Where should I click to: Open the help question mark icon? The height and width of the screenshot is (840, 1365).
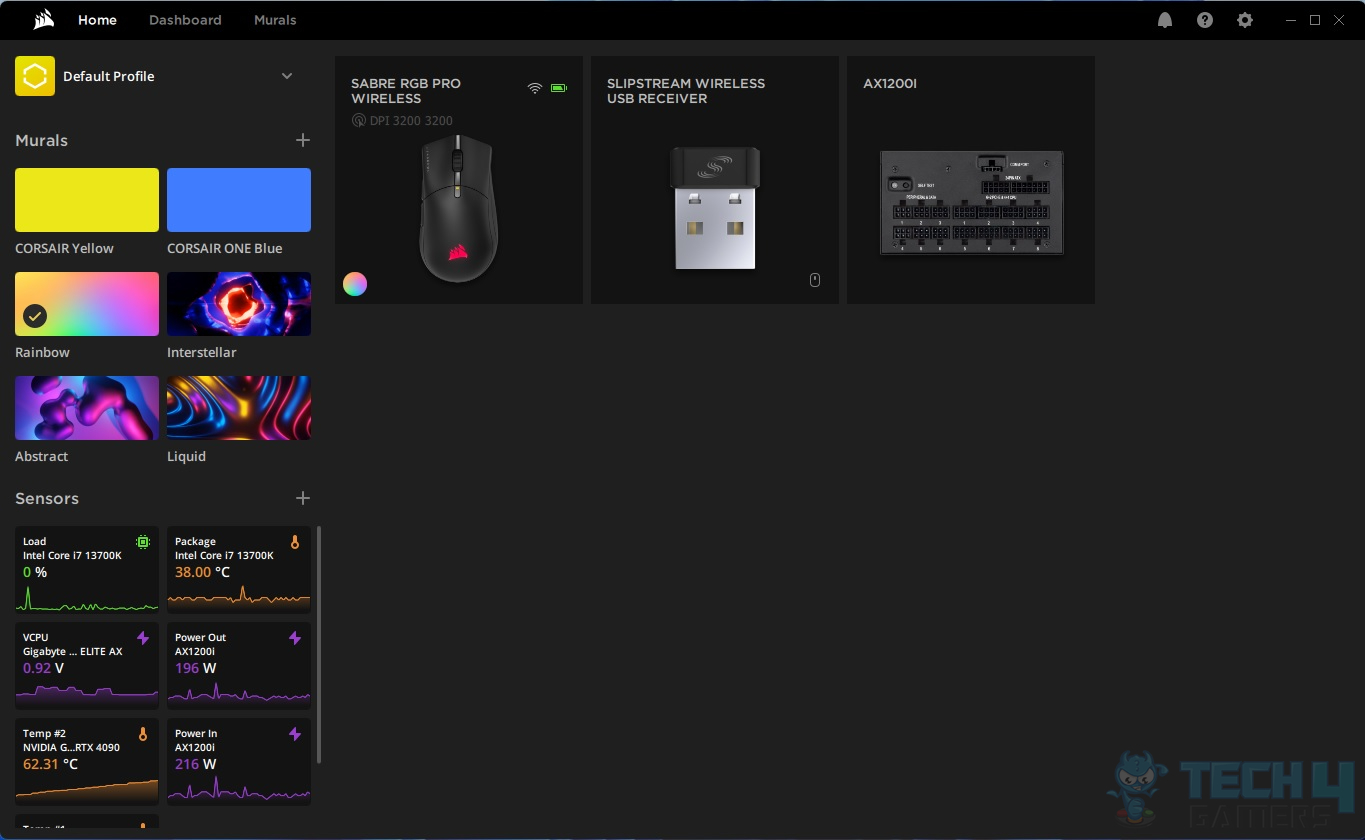(1205, 20)
